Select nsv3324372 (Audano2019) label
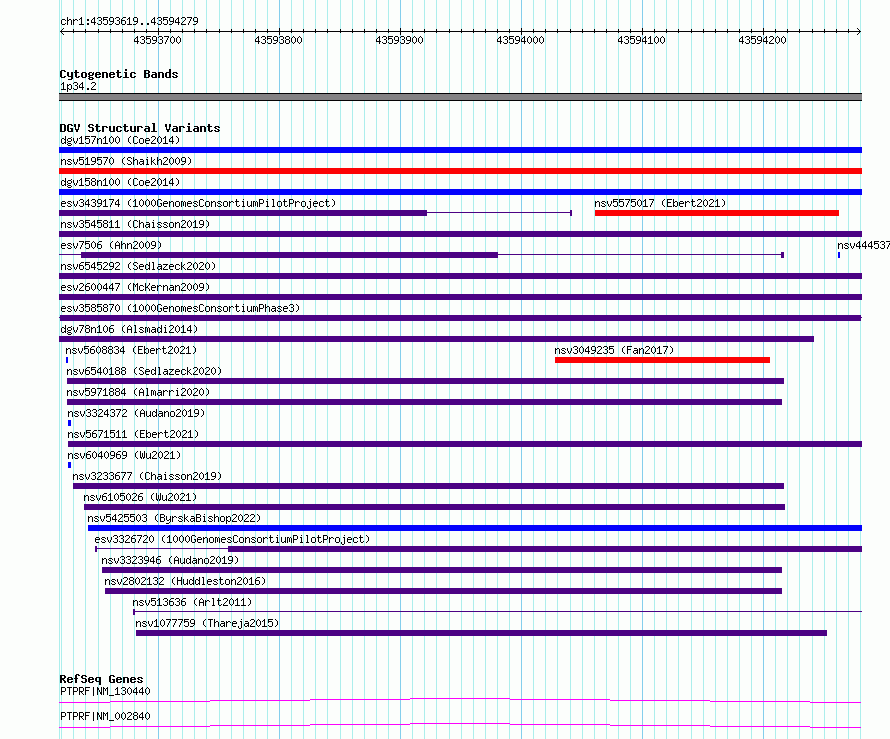890x739 pixels. pos(136,413)
